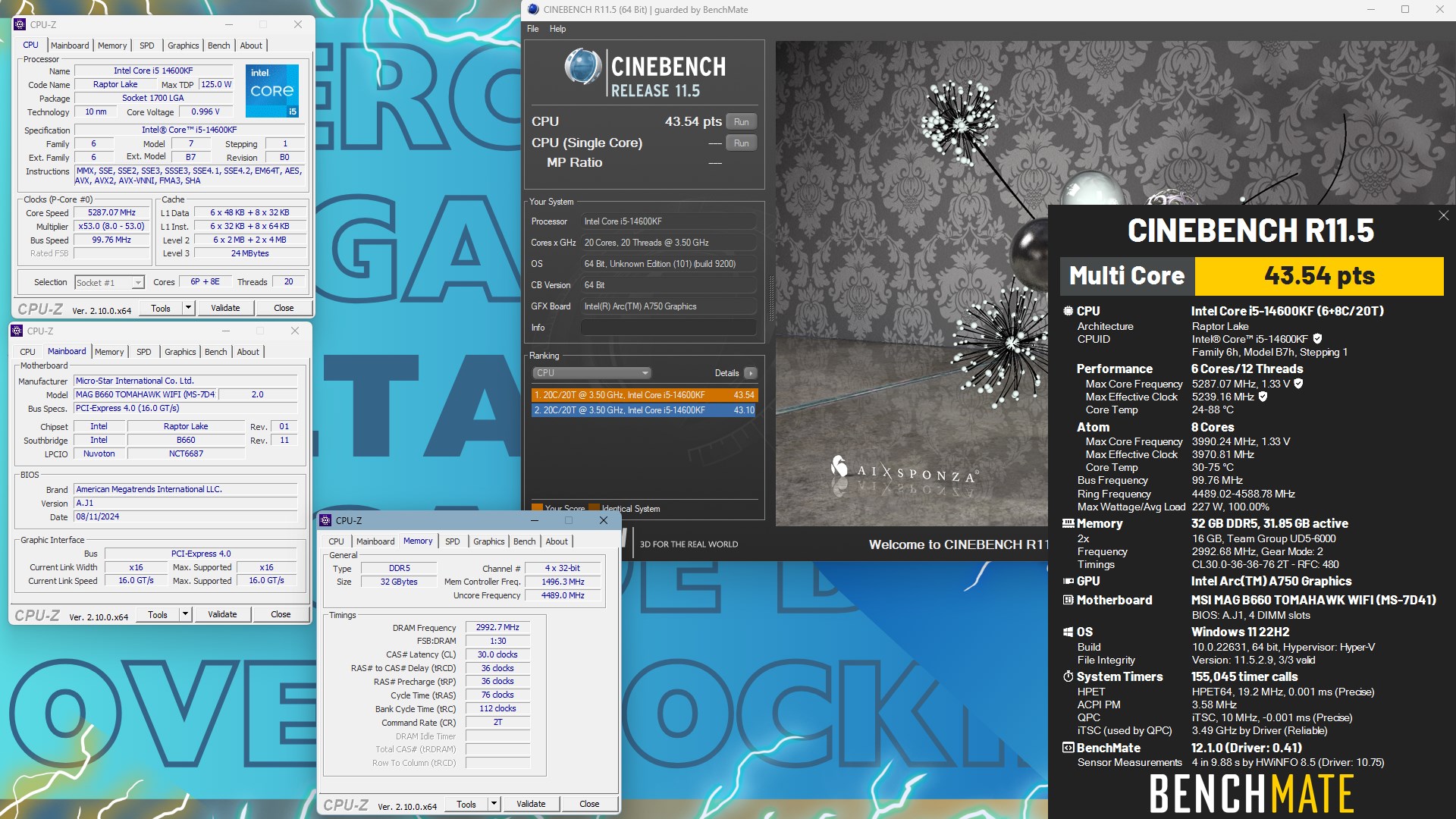Click CPU-Z icon in Mainboard window title
Image resolution: width=1456 pixels, height=819 pixels.
pyautogui.click(x=17, y=331)
